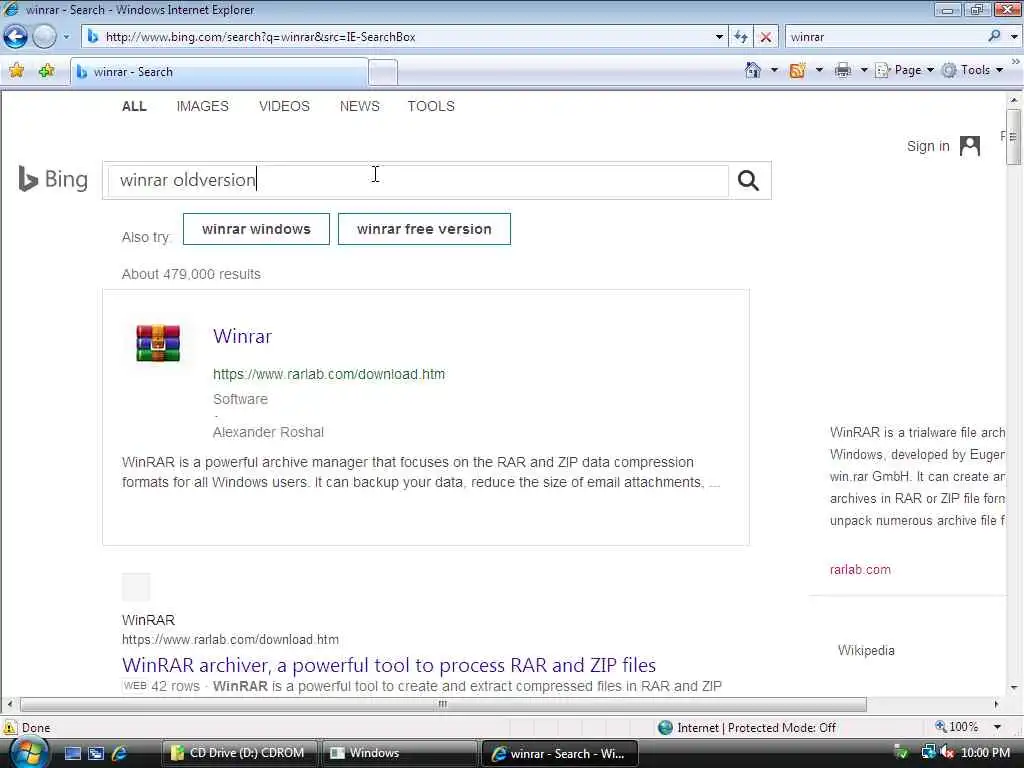Open the search provider dropdown arrow
The image size is (1024, 768).
(x=1014, y=37)
